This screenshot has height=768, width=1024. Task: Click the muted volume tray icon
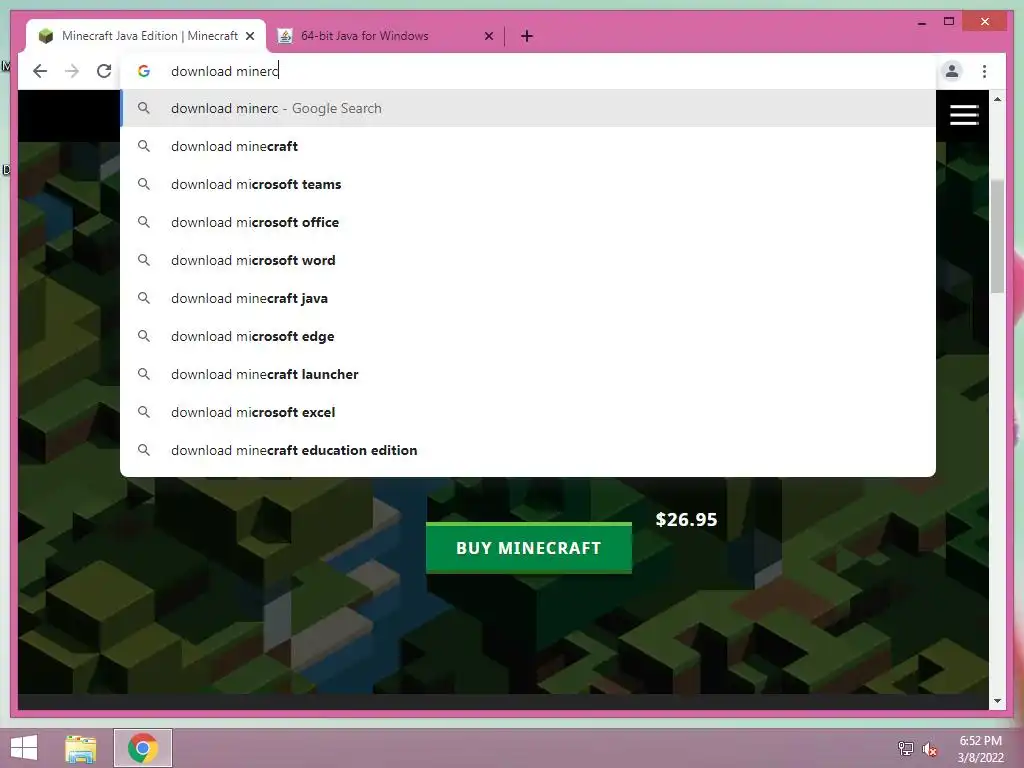pyautogui.click(x=930, y=749)
